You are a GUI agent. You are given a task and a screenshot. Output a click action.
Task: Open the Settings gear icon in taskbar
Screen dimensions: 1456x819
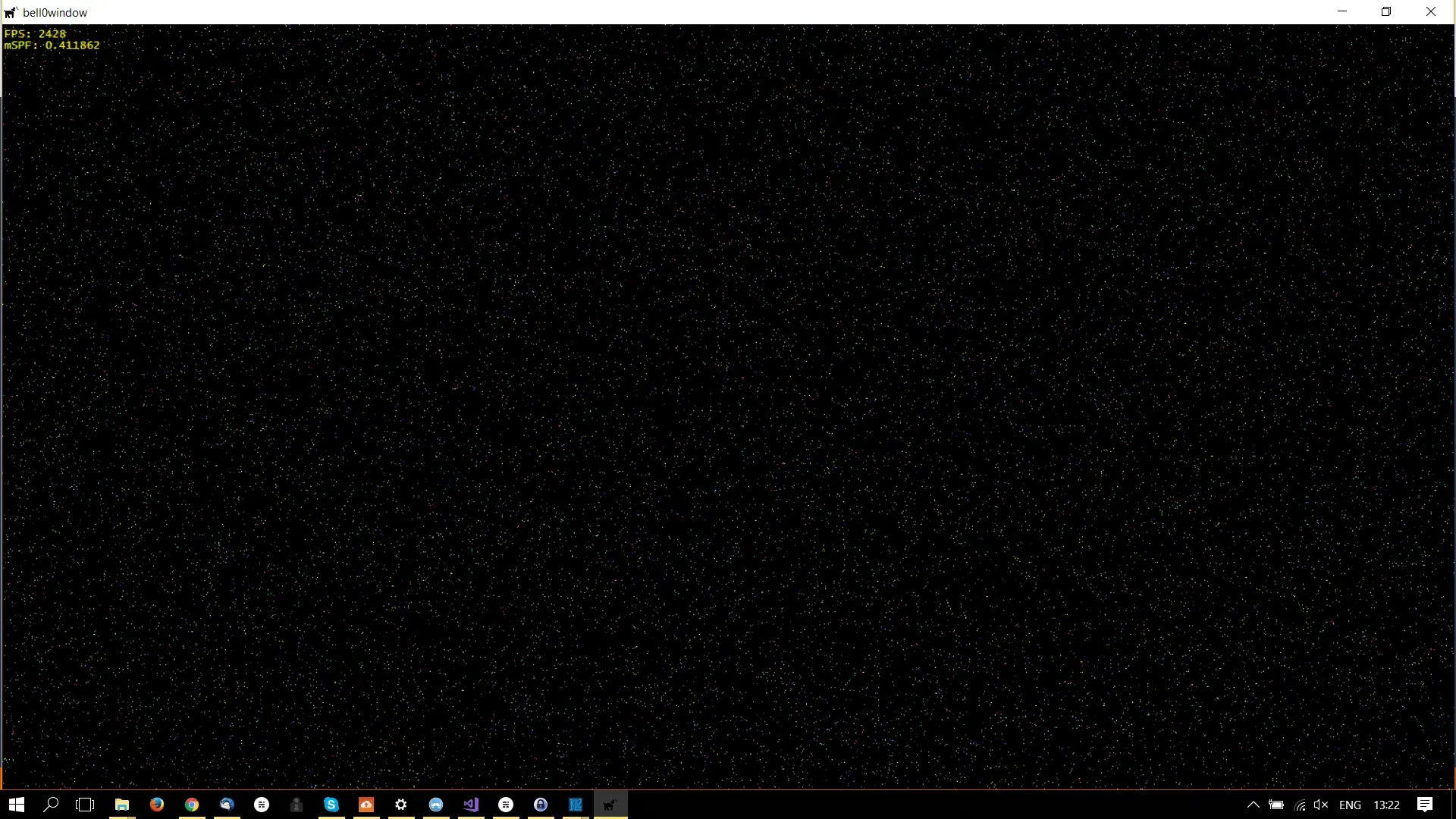click(401, 805)
